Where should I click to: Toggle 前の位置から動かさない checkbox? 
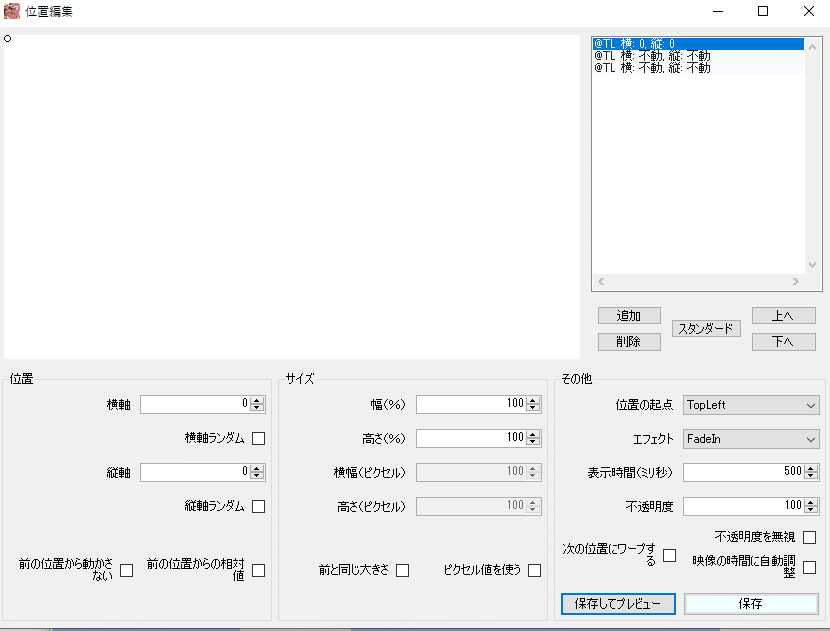point(127,570)
